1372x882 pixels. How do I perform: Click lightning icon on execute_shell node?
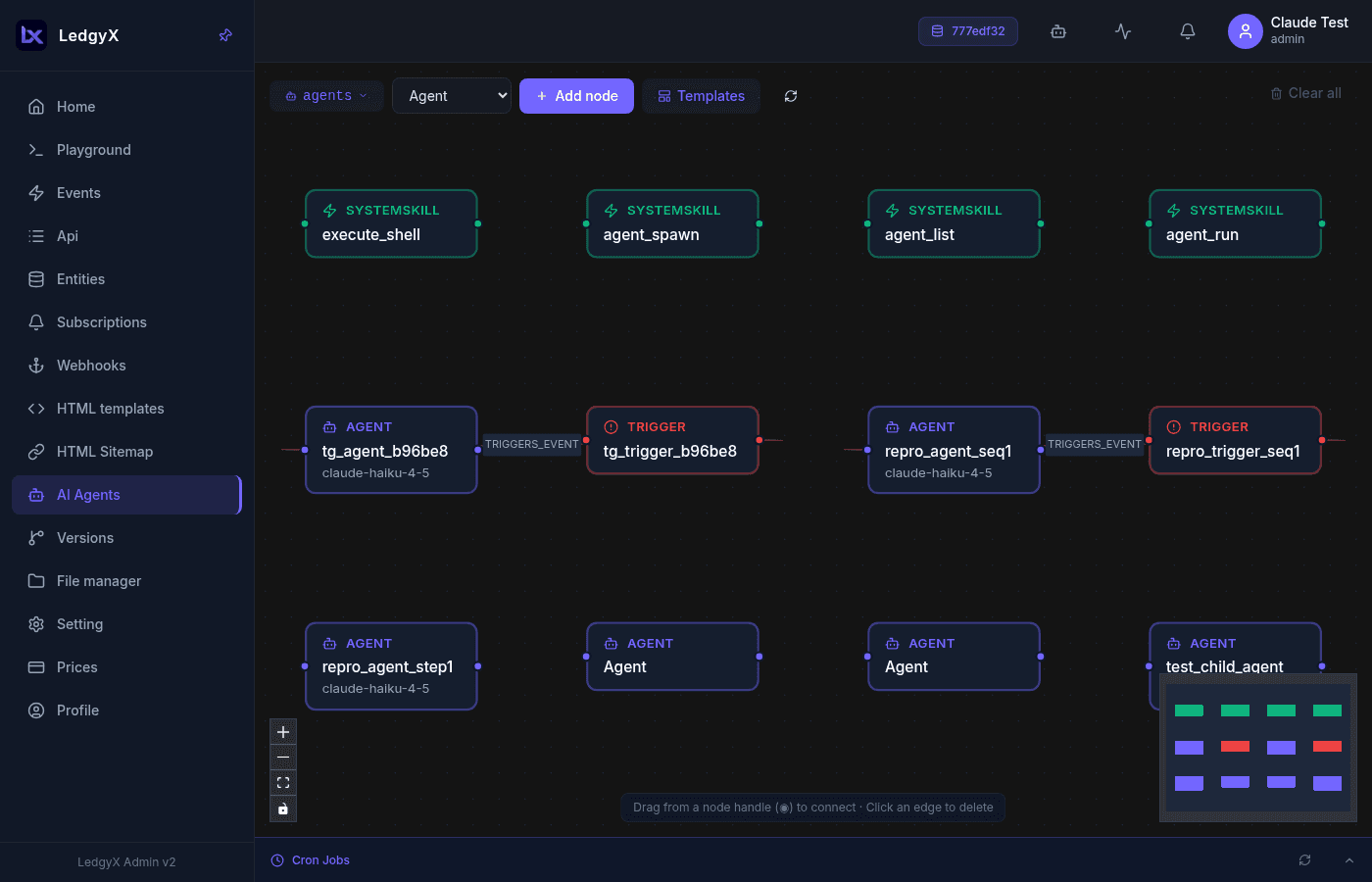pos(330,211)
